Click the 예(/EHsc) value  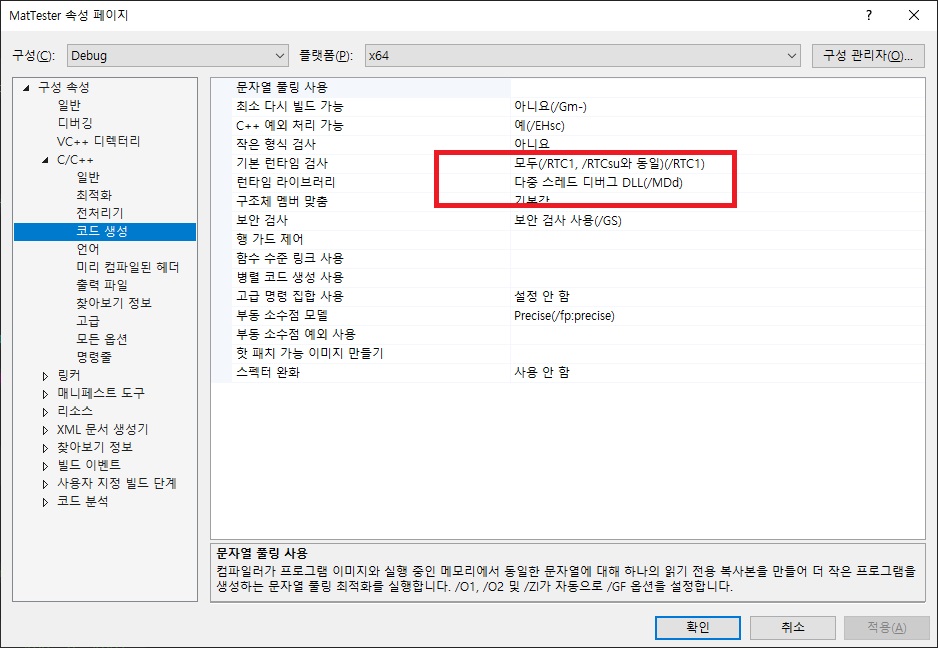click(539, 126)
